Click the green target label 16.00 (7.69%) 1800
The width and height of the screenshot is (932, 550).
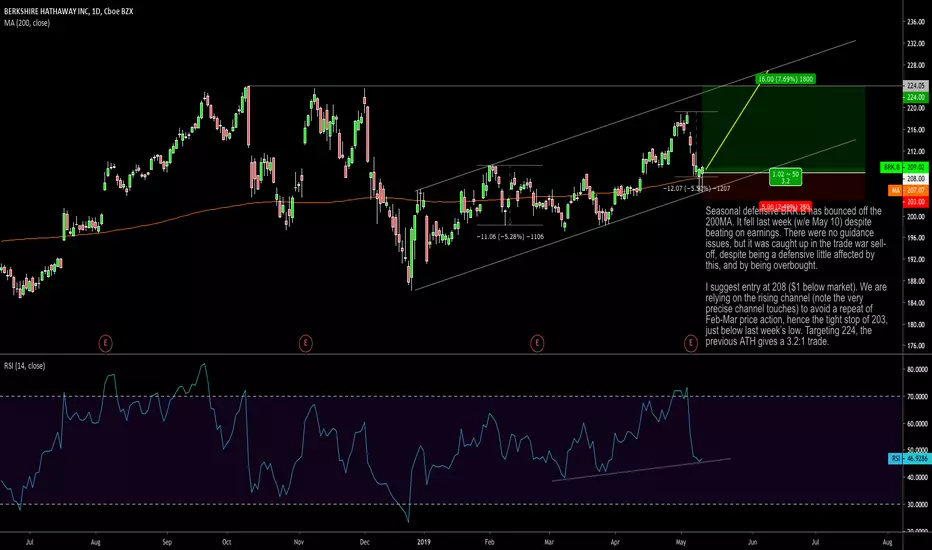[785, 79]
